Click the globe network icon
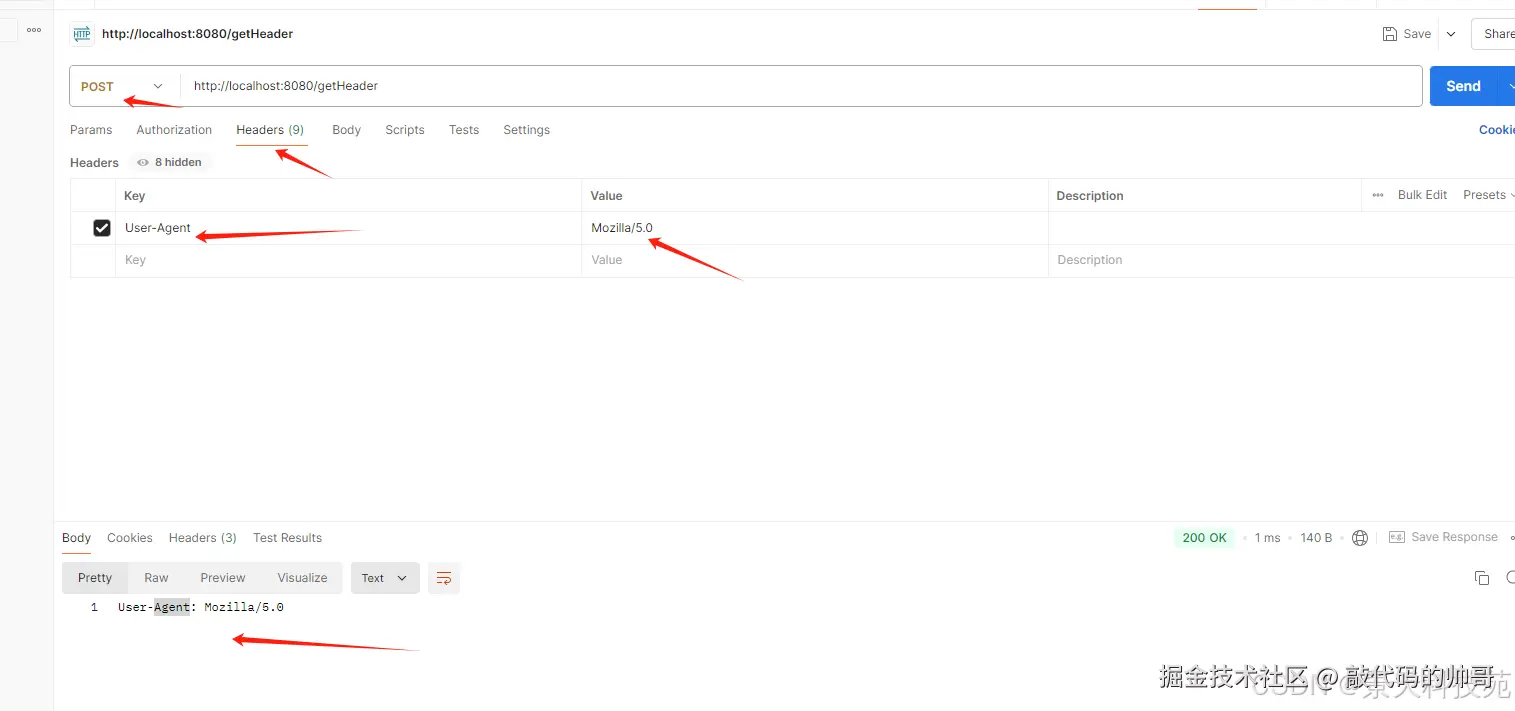The image size is (1515, 711). tap(1360, 538)
